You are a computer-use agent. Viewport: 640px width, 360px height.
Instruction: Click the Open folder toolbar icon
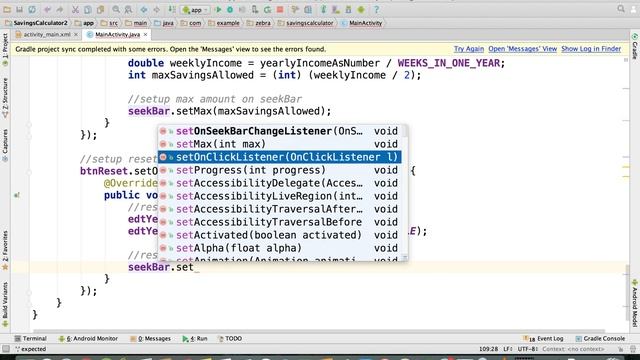click(7, 9)
